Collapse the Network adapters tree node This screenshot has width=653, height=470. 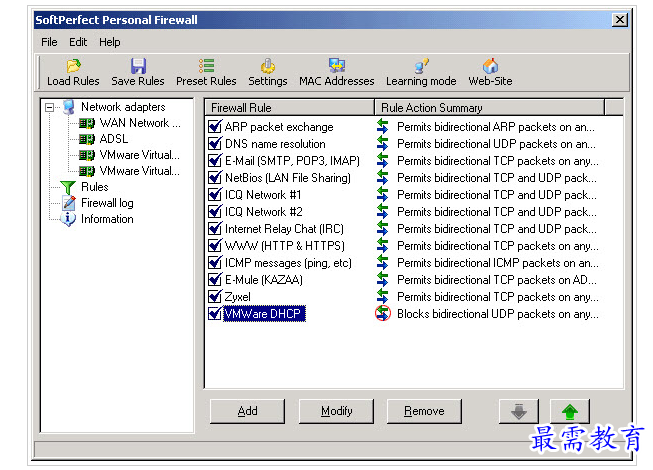click(x=50, y=107)
